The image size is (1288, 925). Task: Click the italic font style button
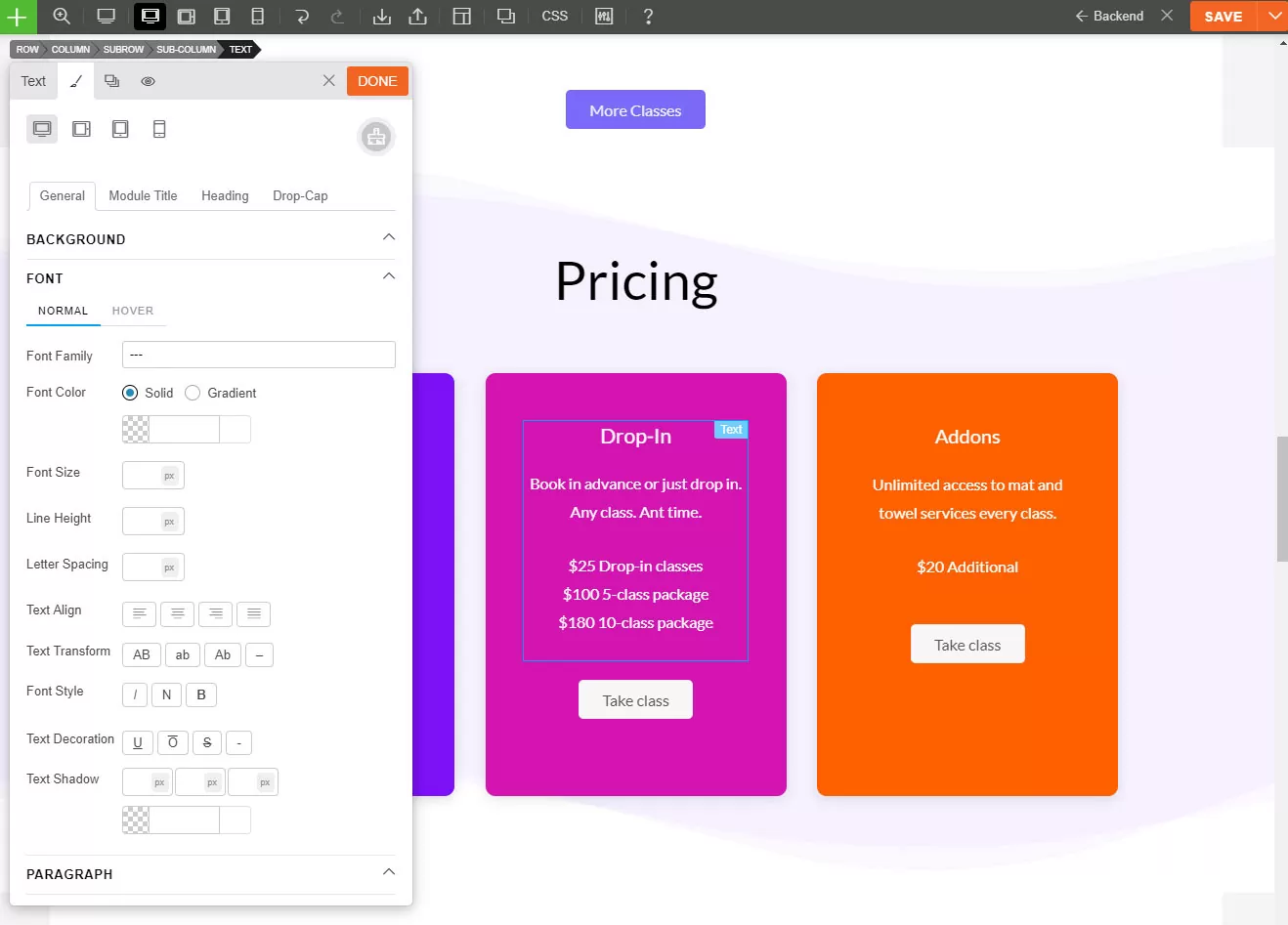pos(135,694)
